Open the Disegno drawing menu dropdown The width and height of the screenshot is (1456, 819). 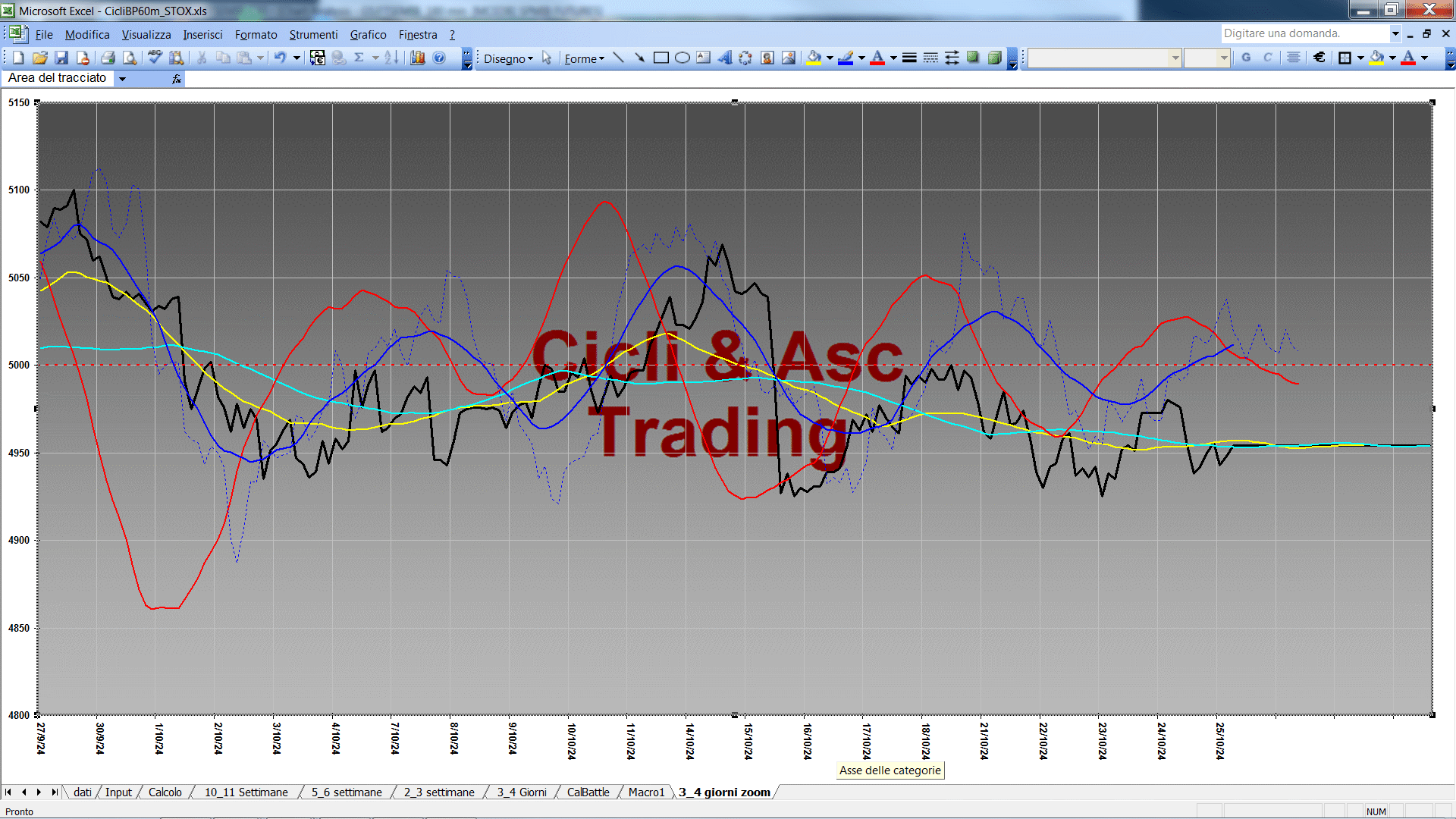(509, 58)
